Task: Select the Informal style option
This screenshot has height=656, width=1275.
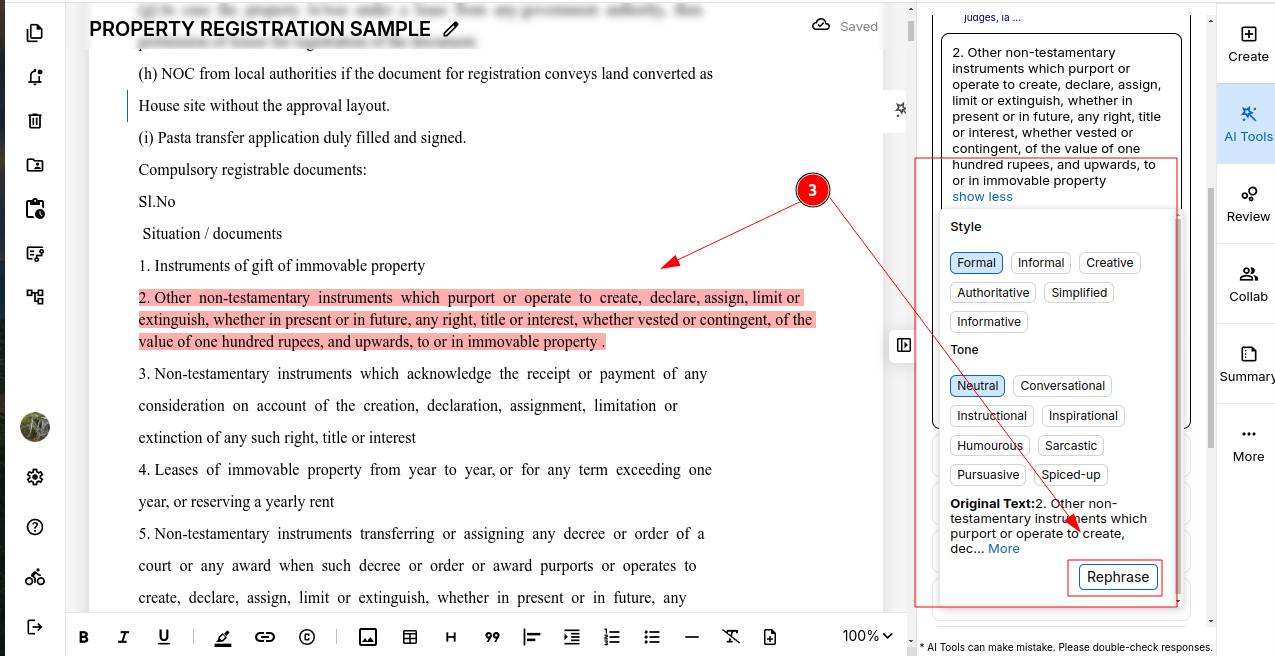Action: [x=1040, y=263]
